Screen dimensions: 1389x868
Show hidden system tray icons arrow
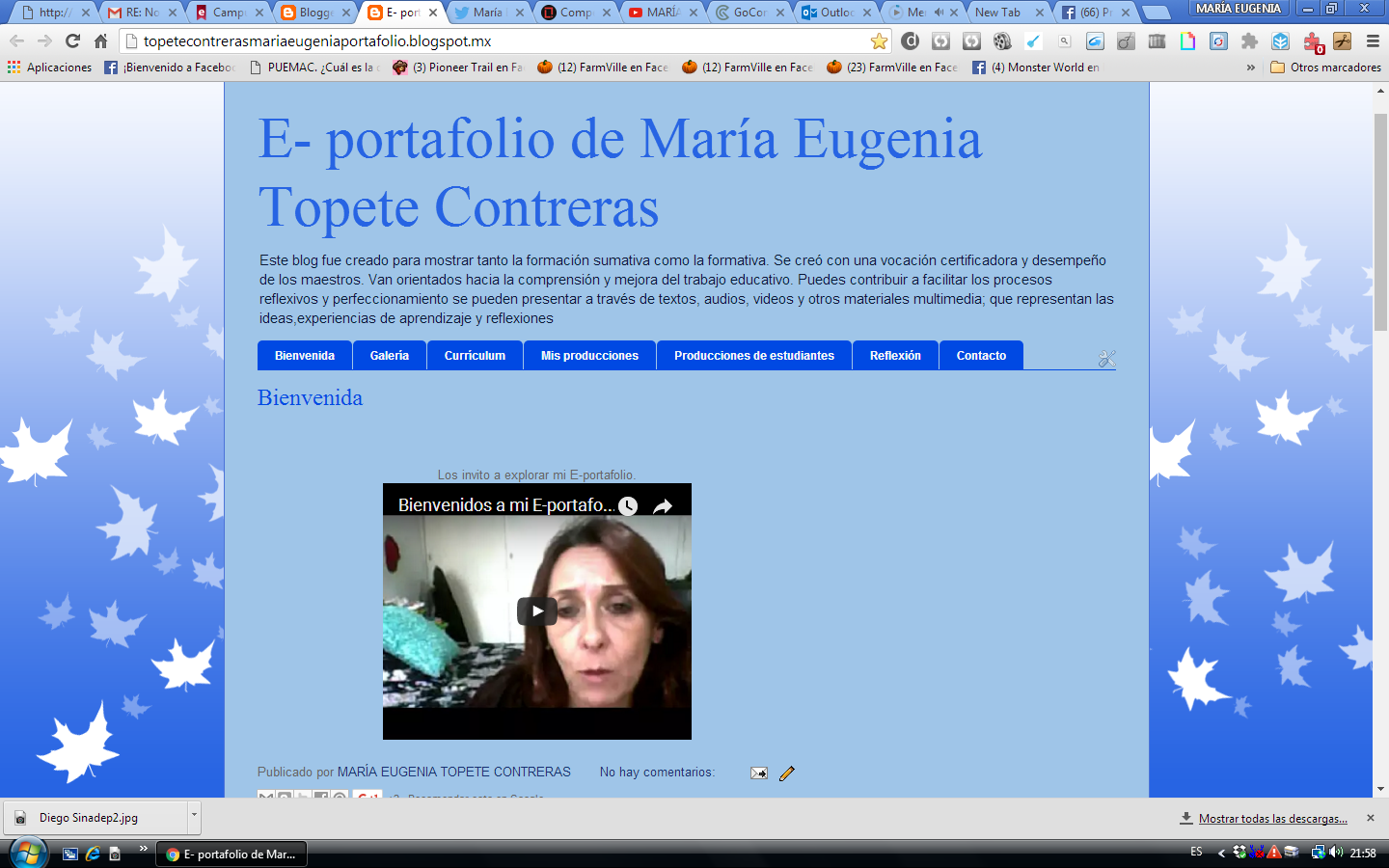tap(1221, 853)
